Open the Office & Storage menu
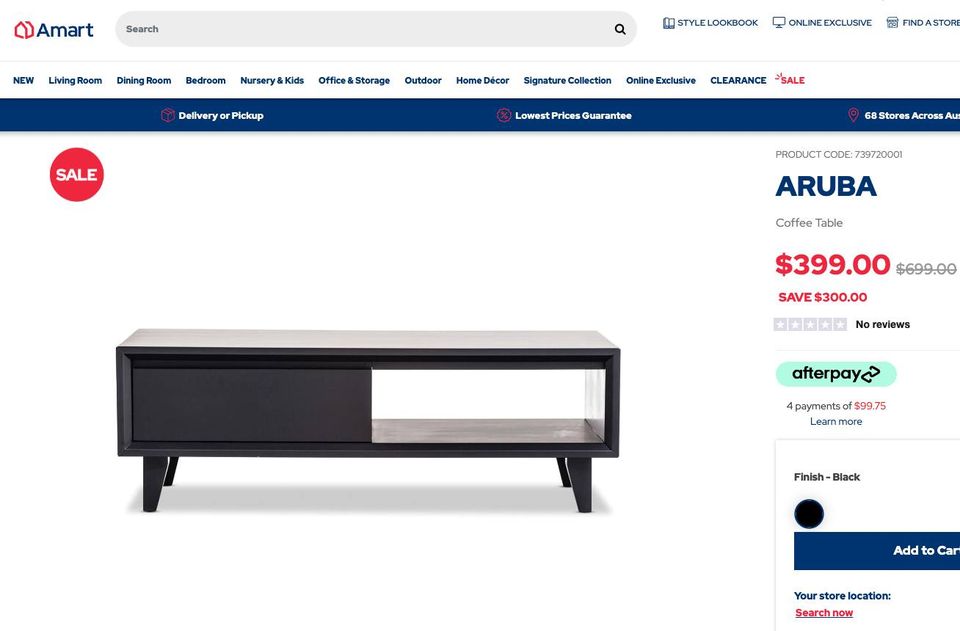 coord(354,80)
